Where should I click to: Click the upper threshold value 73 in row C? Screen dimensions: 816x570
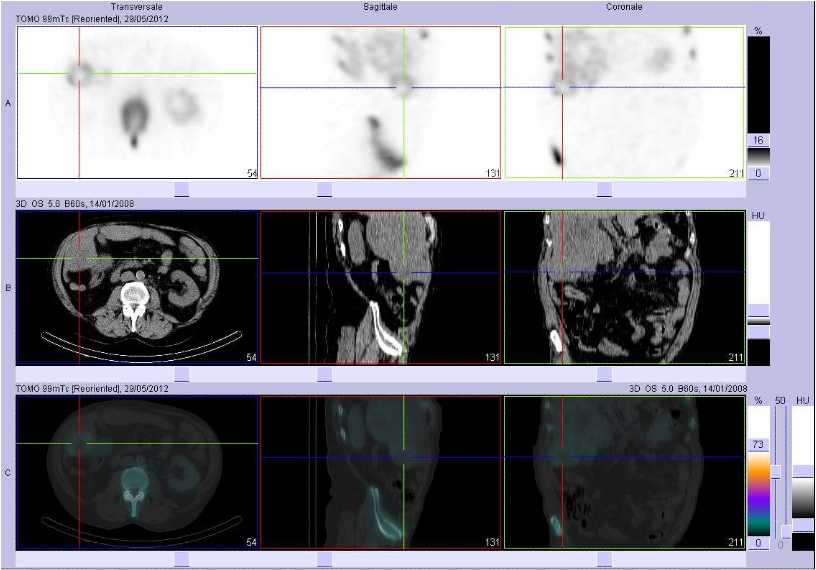(x=758, y=444)
